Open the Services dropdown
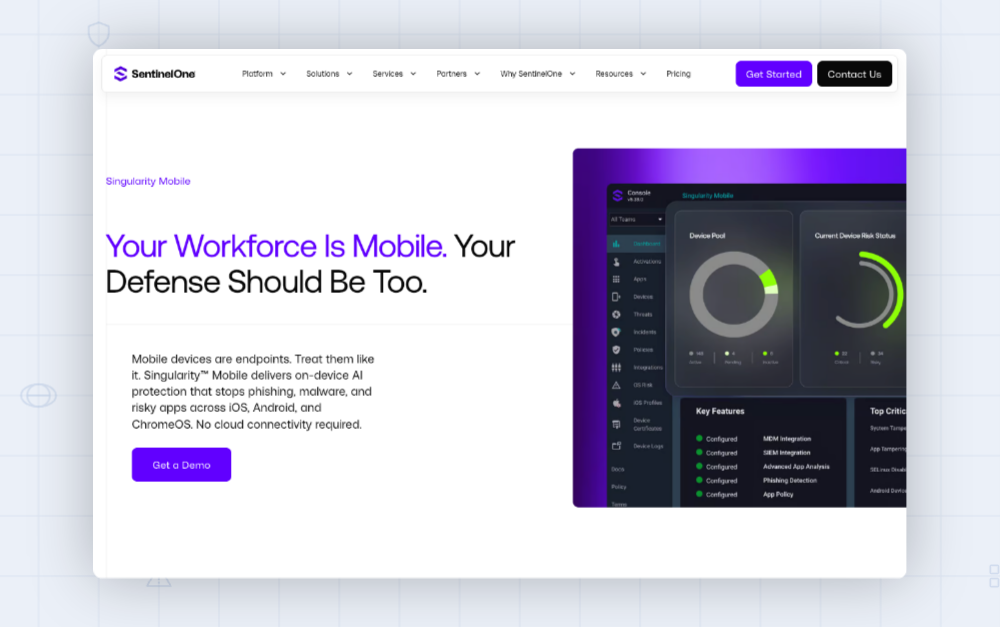The width and height of the screenshot is (1000, 627). [394, 74]
